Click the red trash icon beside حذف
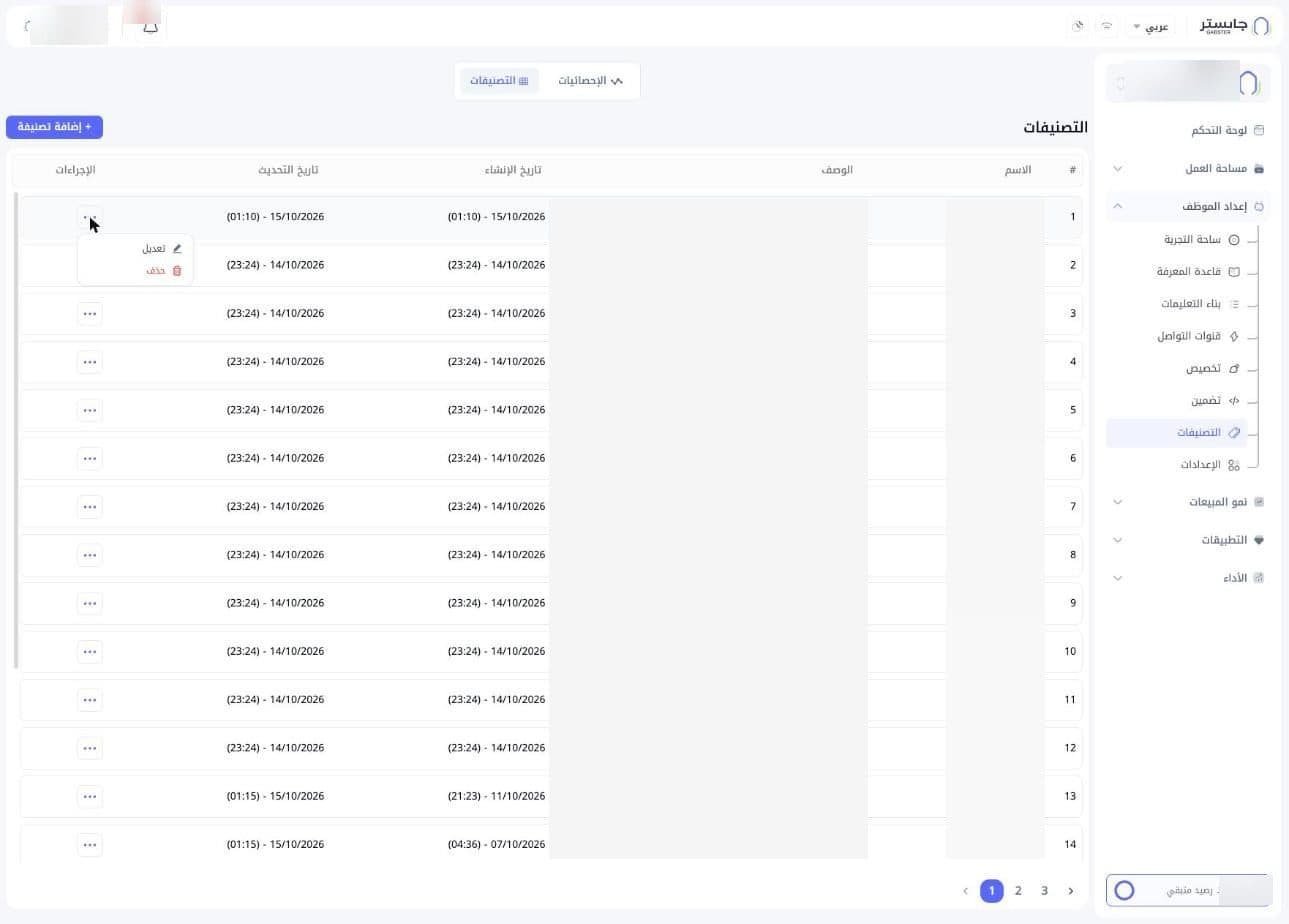Viewport: 1289px width, 924px height. point(177,270)
